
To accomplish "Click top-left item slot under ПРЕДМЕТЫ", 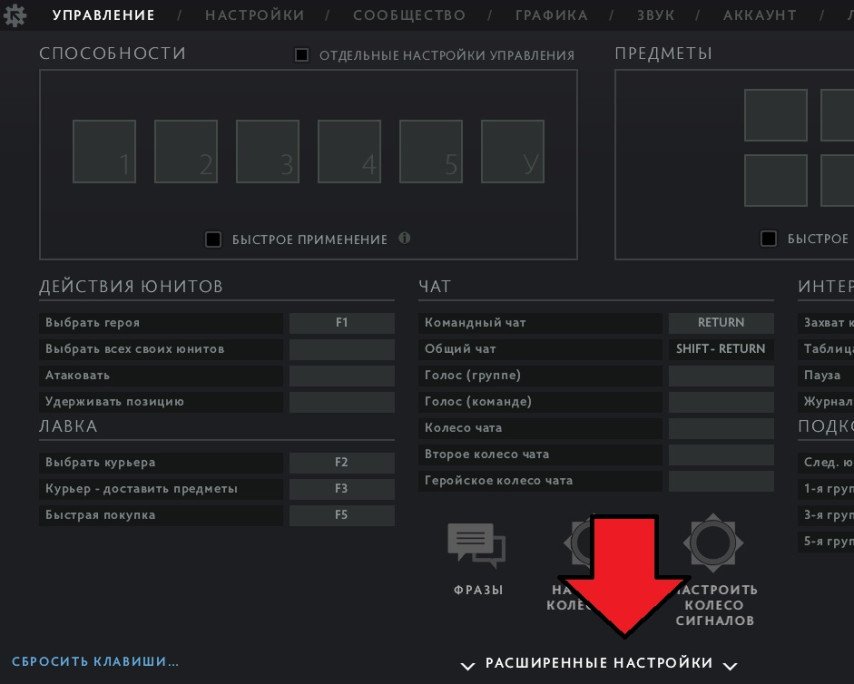I will click(x=777, y=114).
